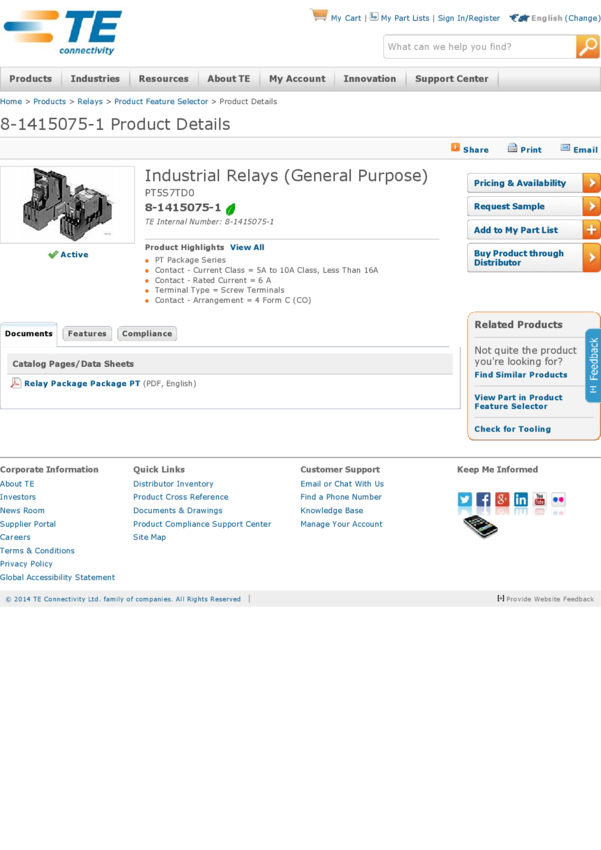601x850 pixels.
Task: Open Global Accessibility Statement link
Action: click(x=57, y=577)
